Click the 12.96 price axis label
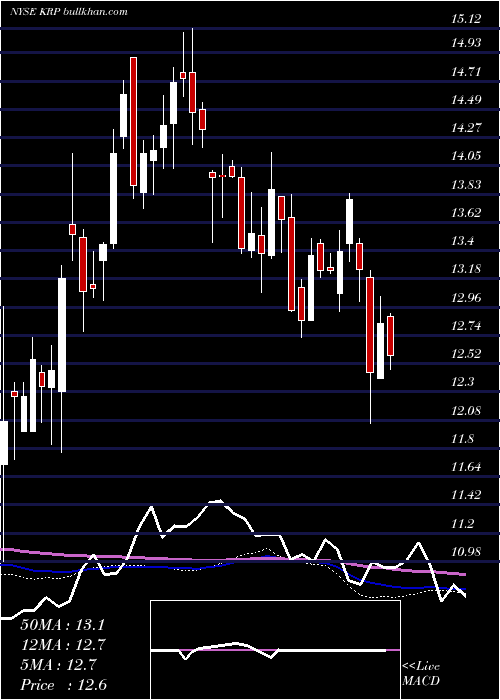 467,298
